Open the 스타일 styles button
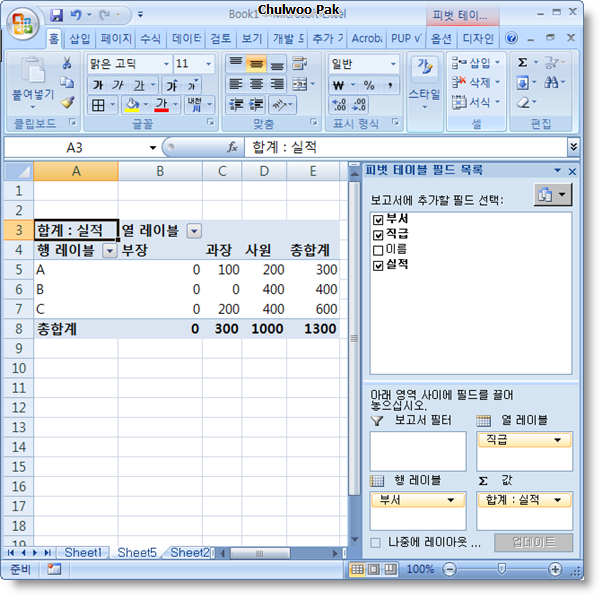The height and width of the screenshot is (596, 600). [x=424, y=85]
